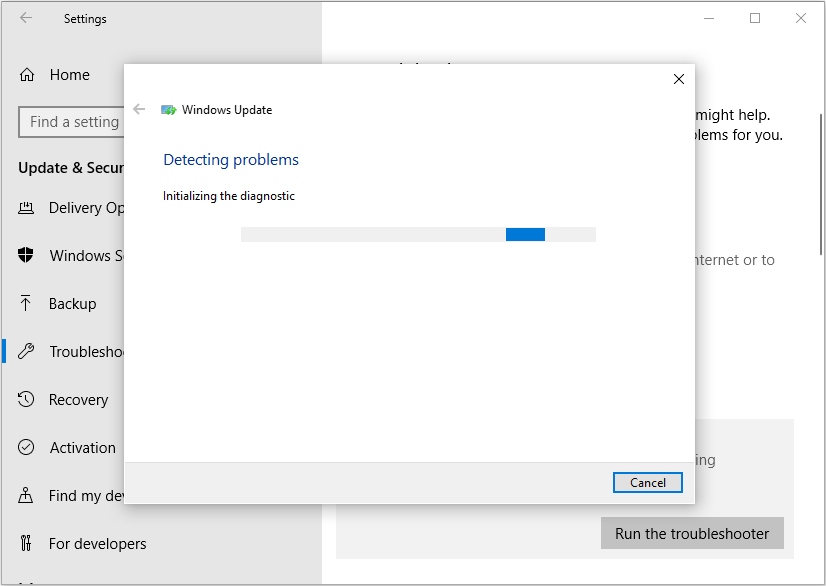Click the Windows Update icon in dialog header
Image resolution: width=826 pixels, height=586 pixels.
pyautogui.click(x=169, y=110)
